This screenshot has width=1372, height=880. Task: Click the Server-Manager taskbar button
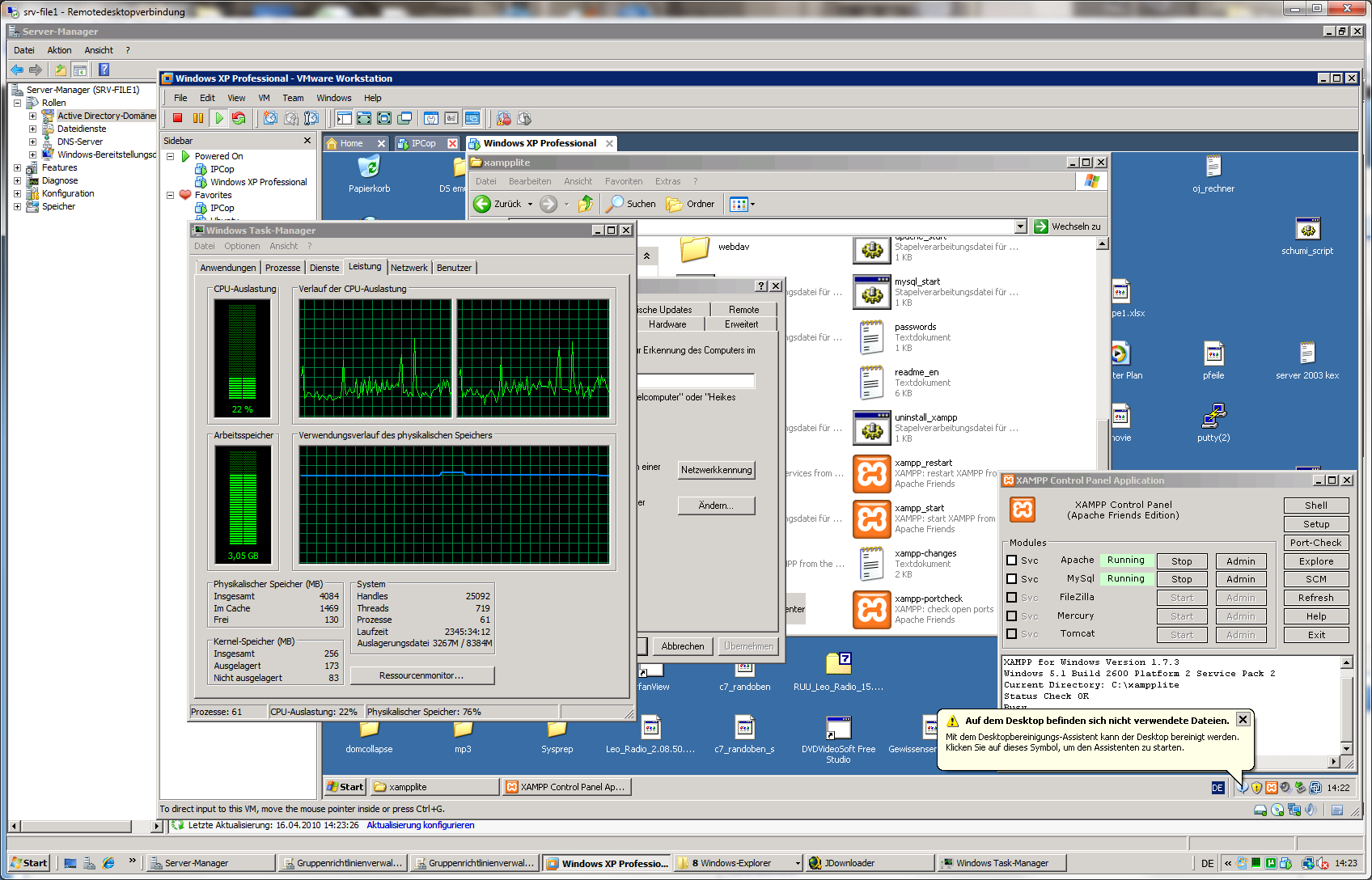click(210, 863)
